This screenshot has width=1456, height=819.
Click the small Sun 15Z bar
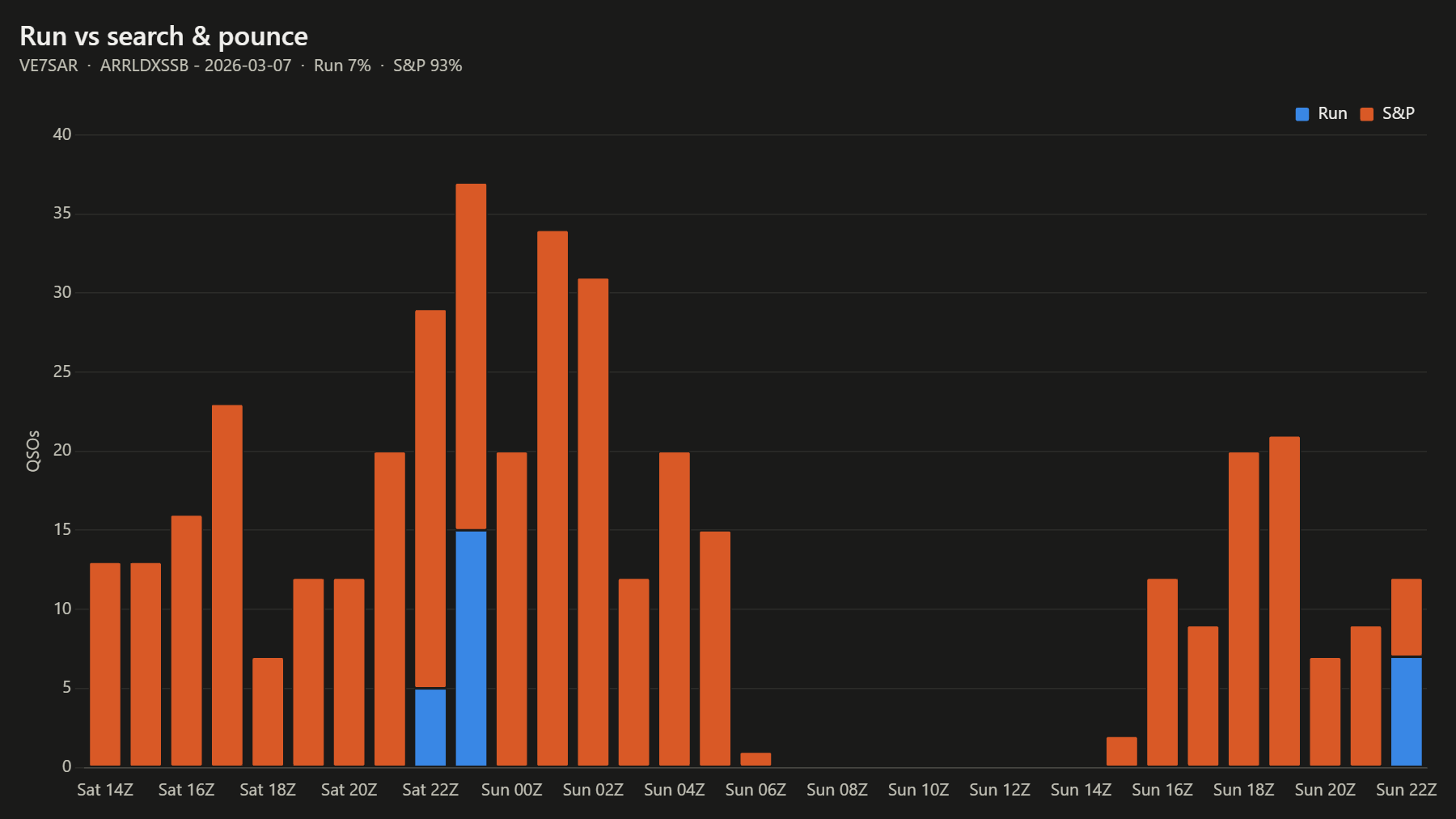coord(1122,751)
